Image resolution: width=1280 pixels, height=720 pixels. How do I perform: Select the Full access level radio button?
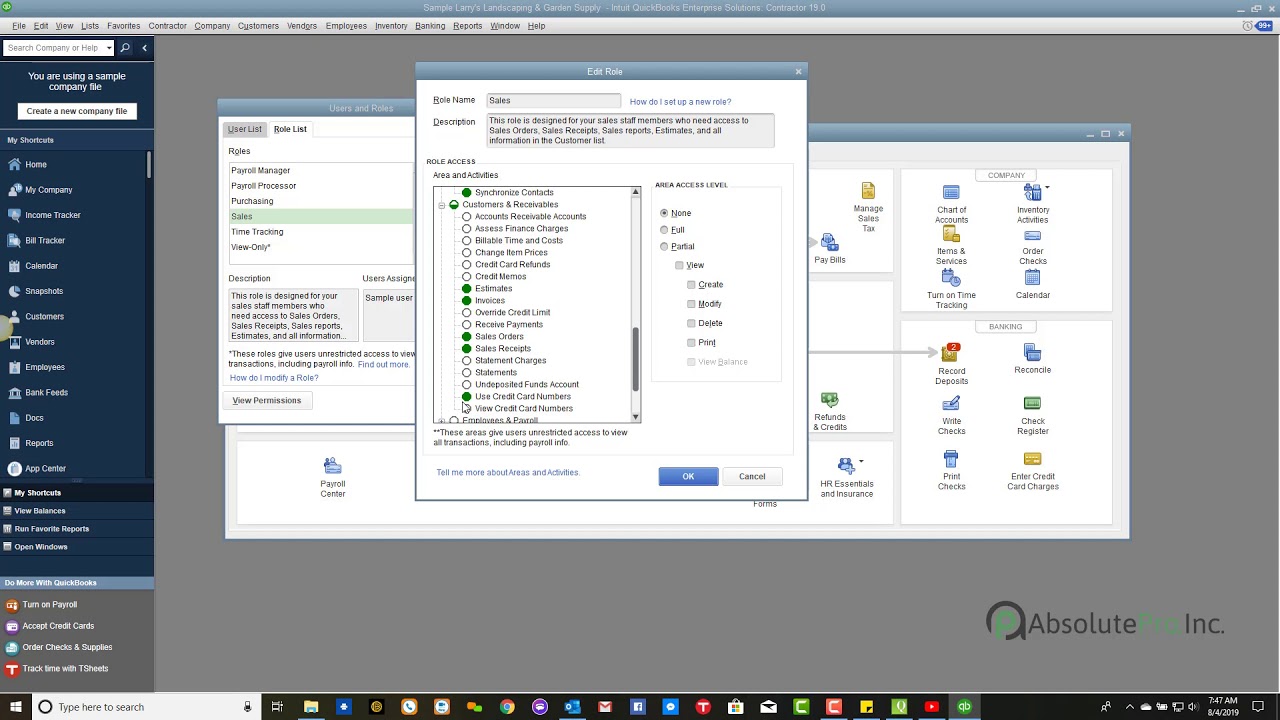click(664, 230)
